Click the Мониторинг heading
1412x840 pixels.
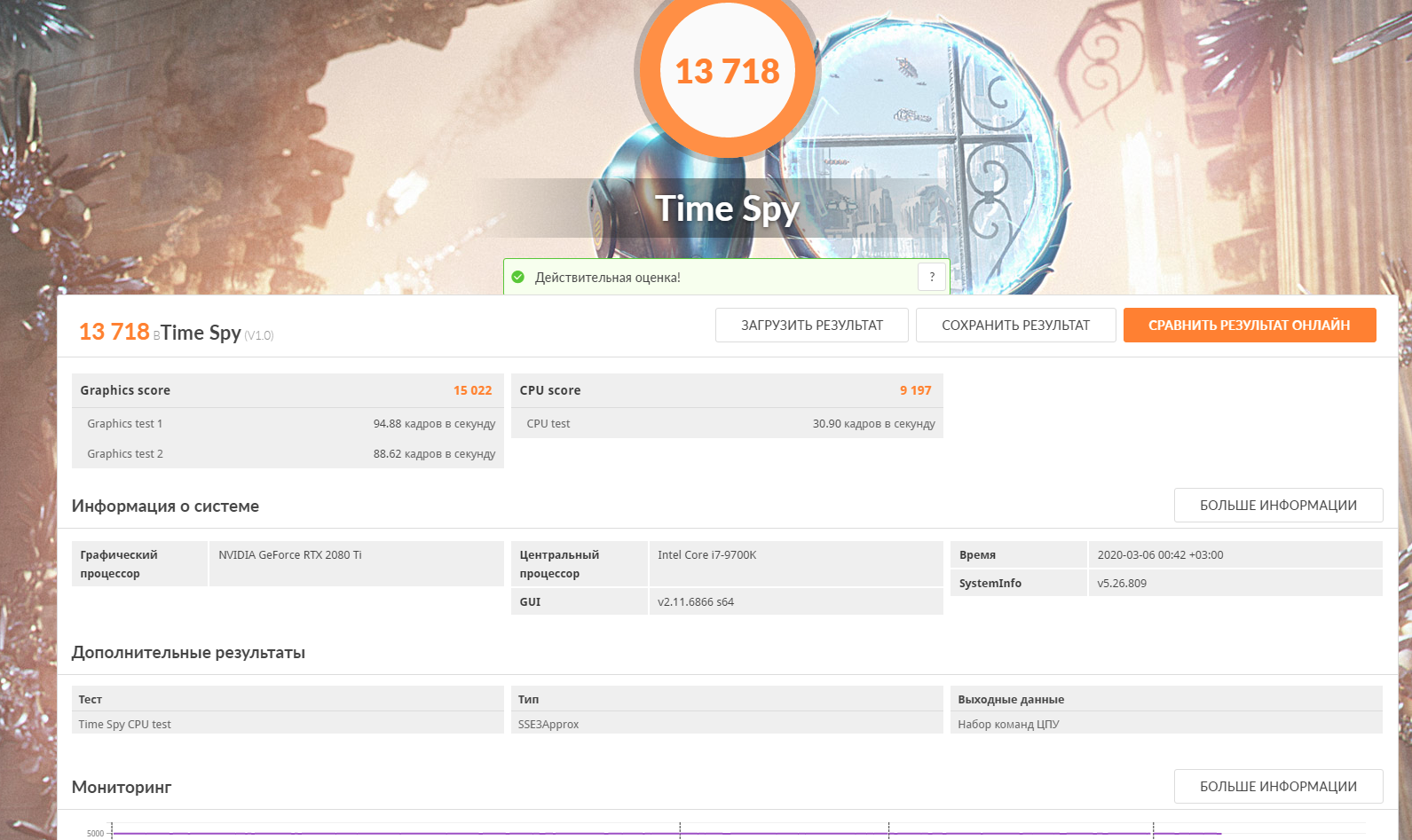(x=122, y=788)
